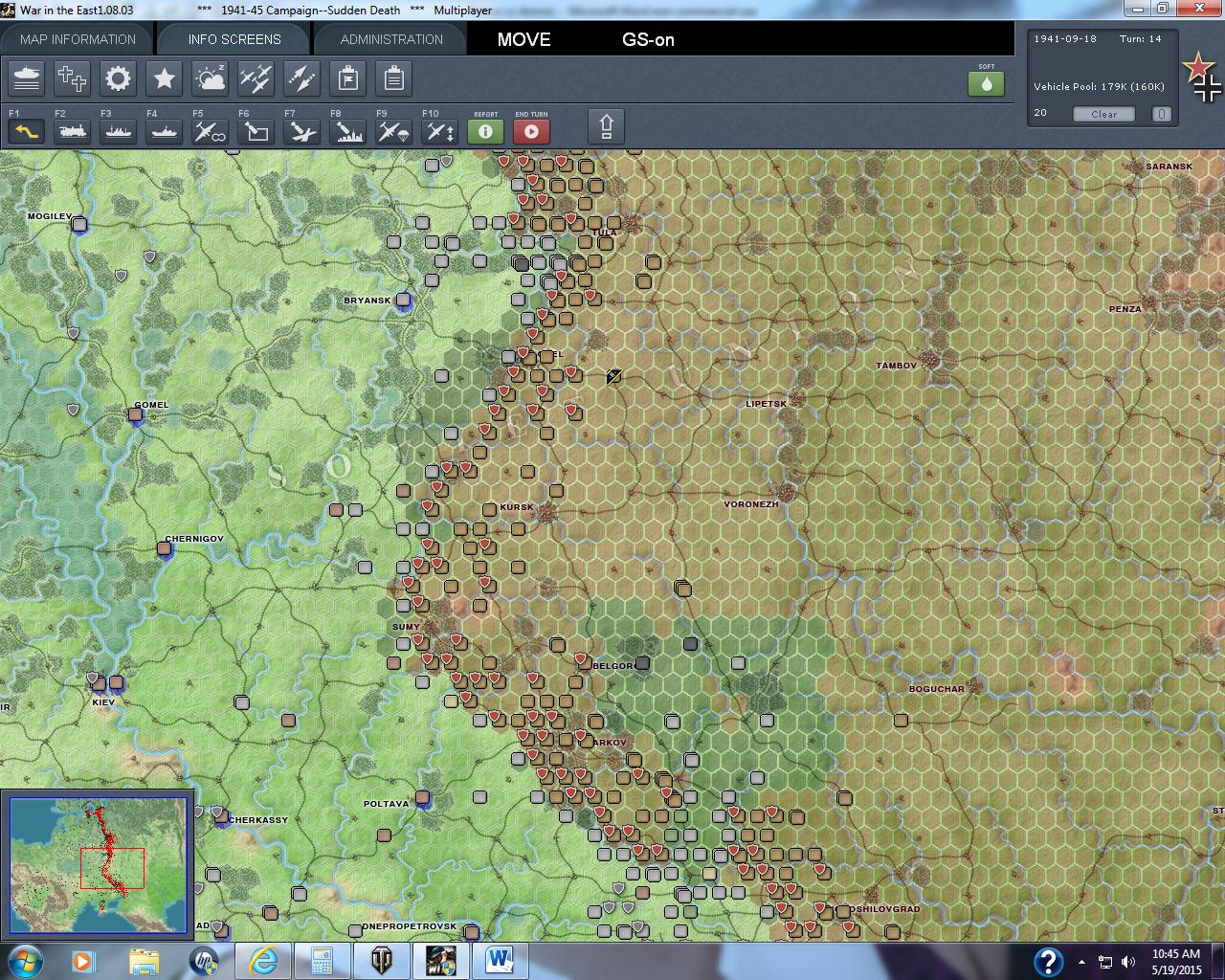Open the weather screen icon
1225x980 pixels.
211,78
